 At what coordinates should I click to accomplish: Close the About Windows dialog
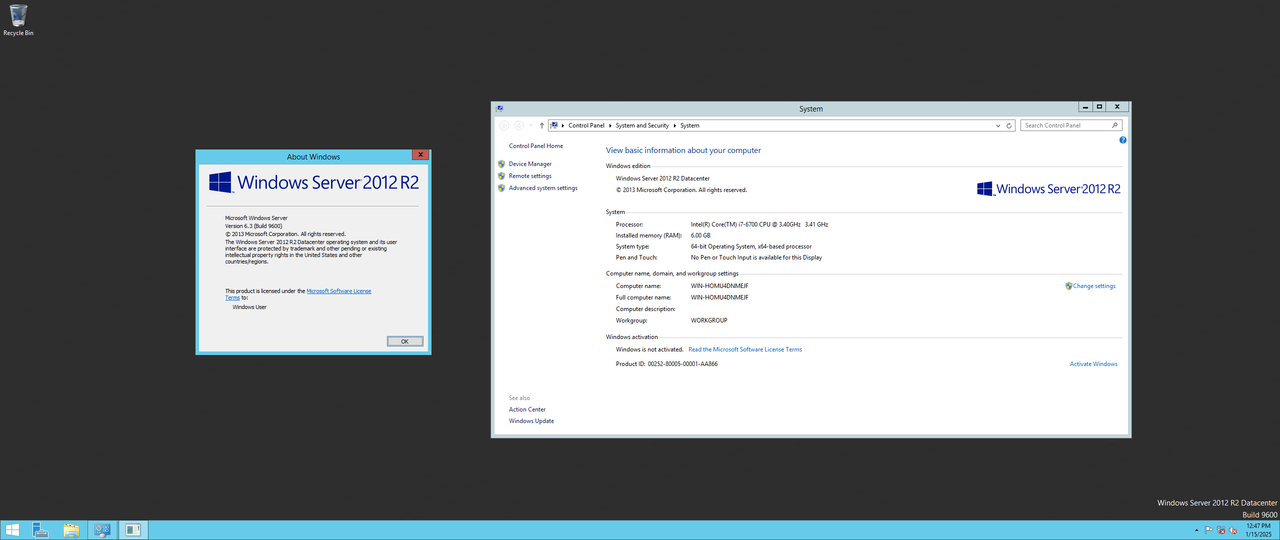[x=420, y=155]
